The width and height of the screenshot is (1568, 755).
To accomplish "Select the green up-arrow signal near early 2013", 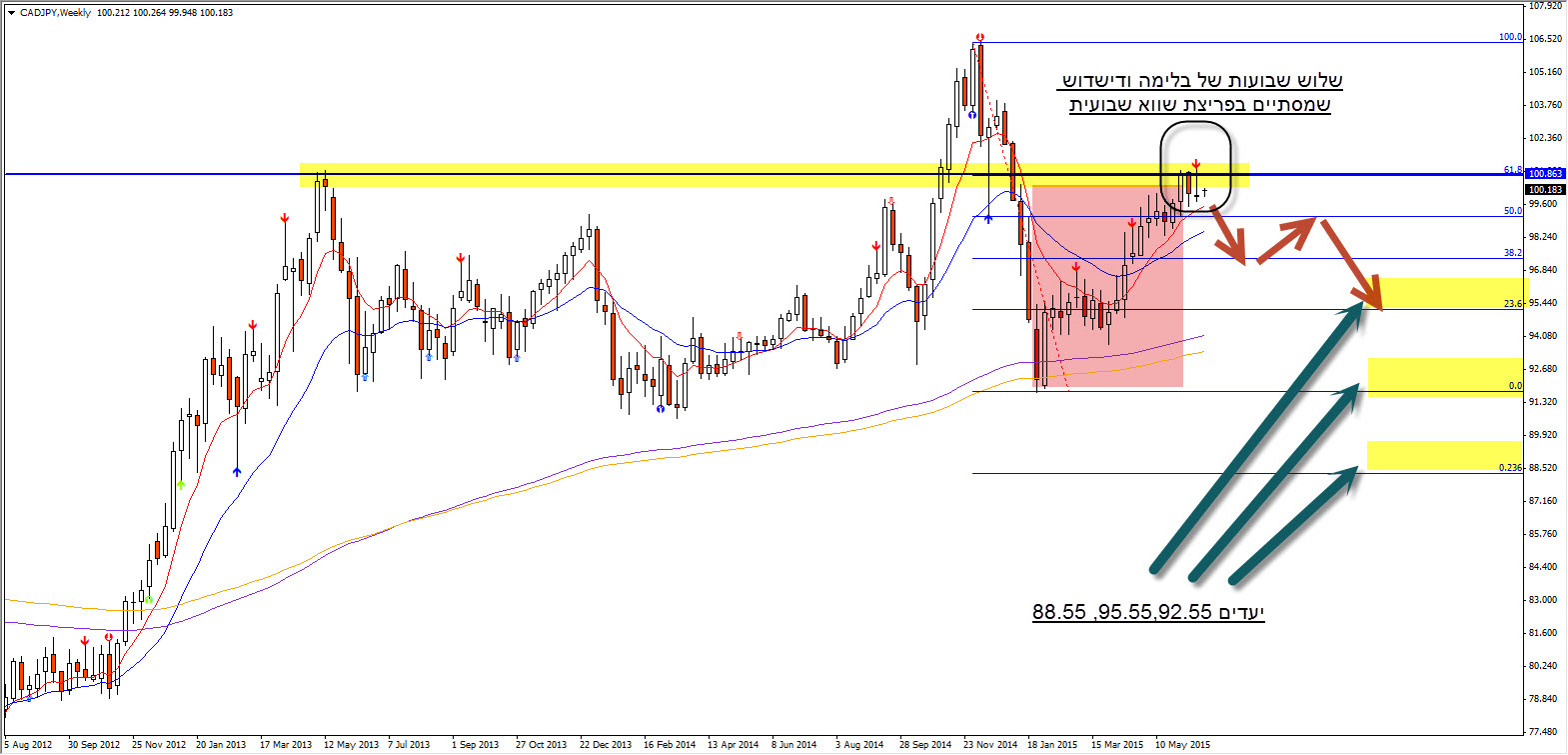I will point(181,484).
